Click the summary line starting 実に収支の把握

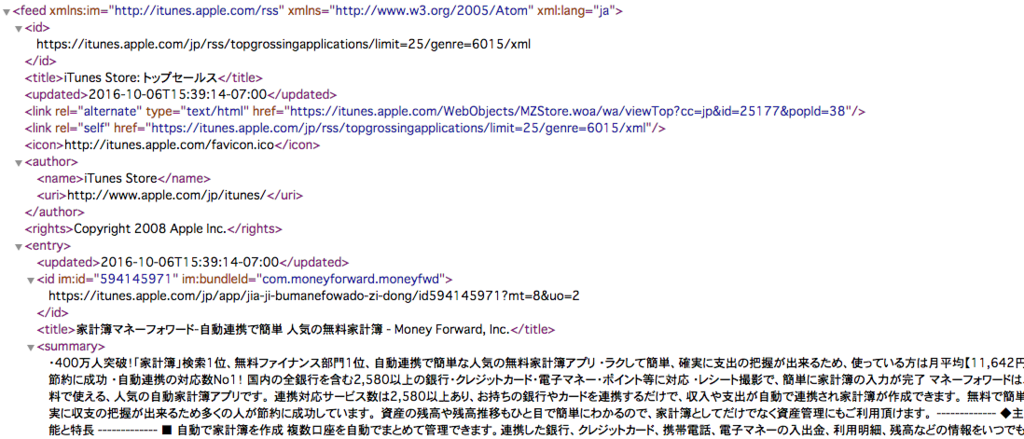536,413
